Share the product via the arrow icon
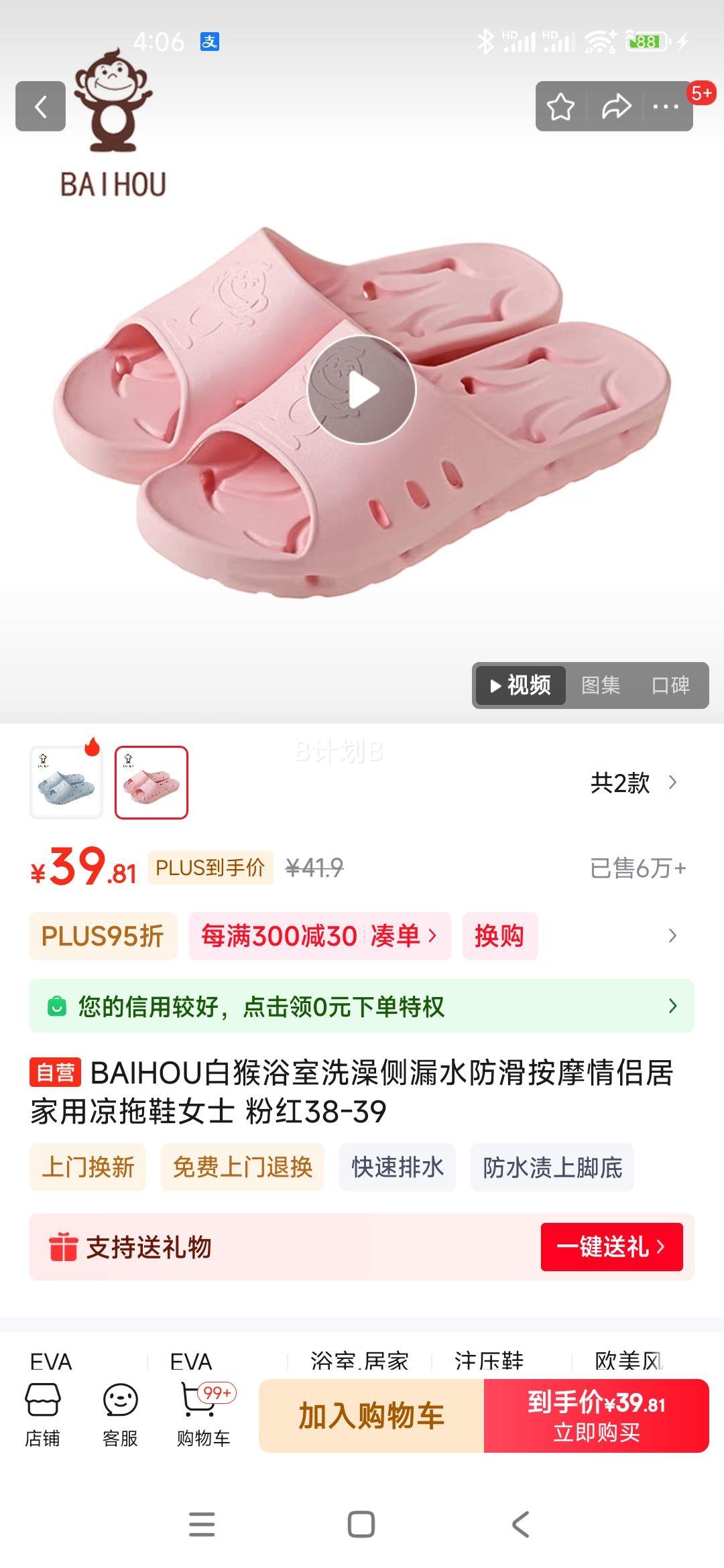Screen dimensions: 724x1568 pos(615,107)
